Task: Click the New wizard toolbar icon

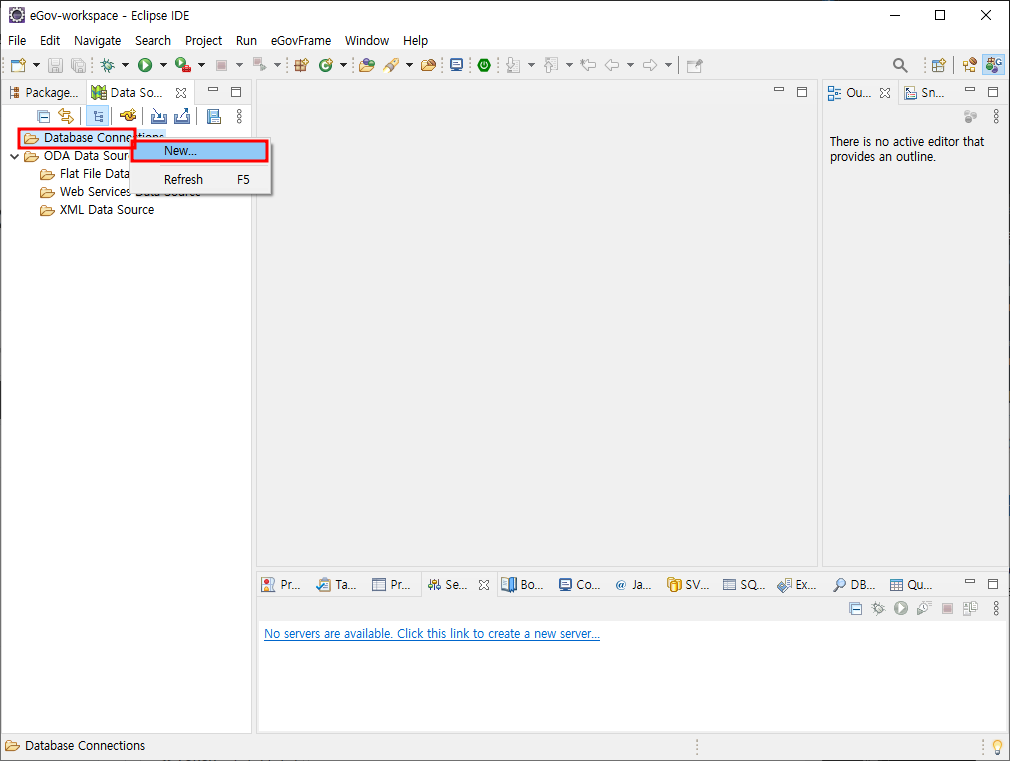Action: pos(19,65)
